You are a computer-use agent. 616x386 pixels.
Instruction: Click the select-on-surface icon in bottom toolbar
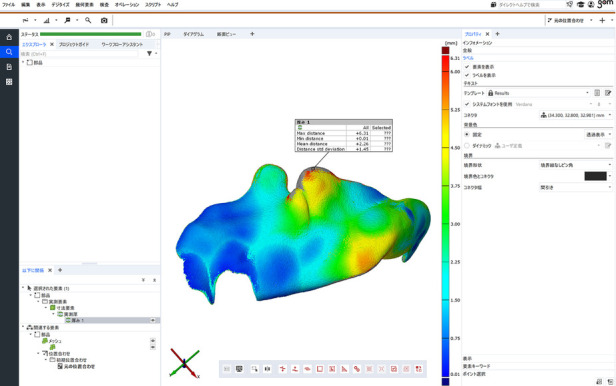tap(255, 369)
